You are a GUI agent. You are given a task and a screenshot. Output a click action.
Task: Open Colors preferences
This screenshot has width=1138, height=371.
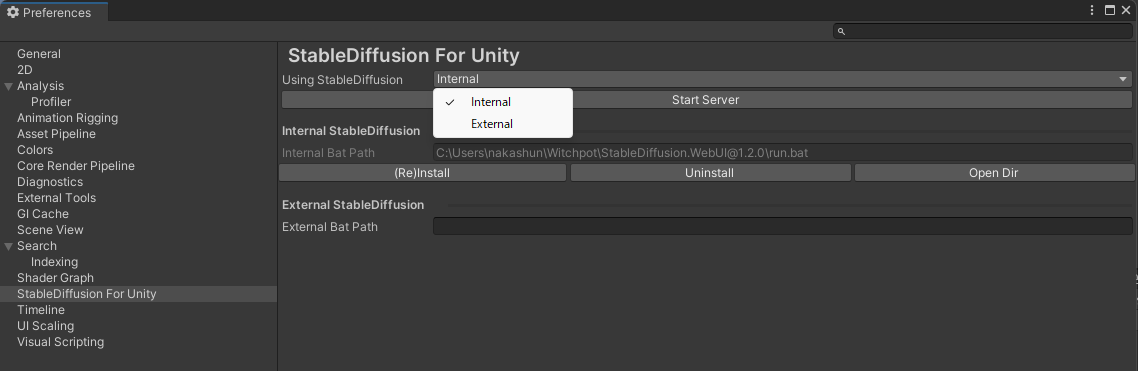35,150
